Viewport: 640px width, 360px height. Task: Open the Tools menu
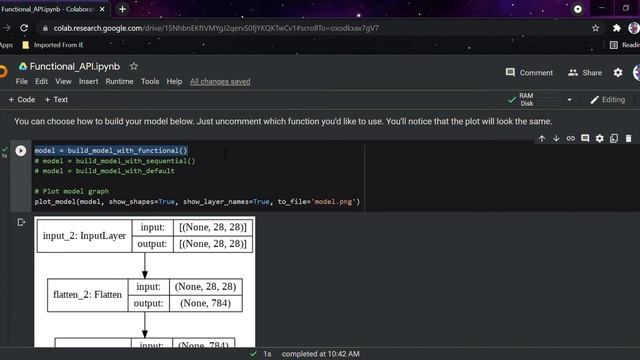150,82
